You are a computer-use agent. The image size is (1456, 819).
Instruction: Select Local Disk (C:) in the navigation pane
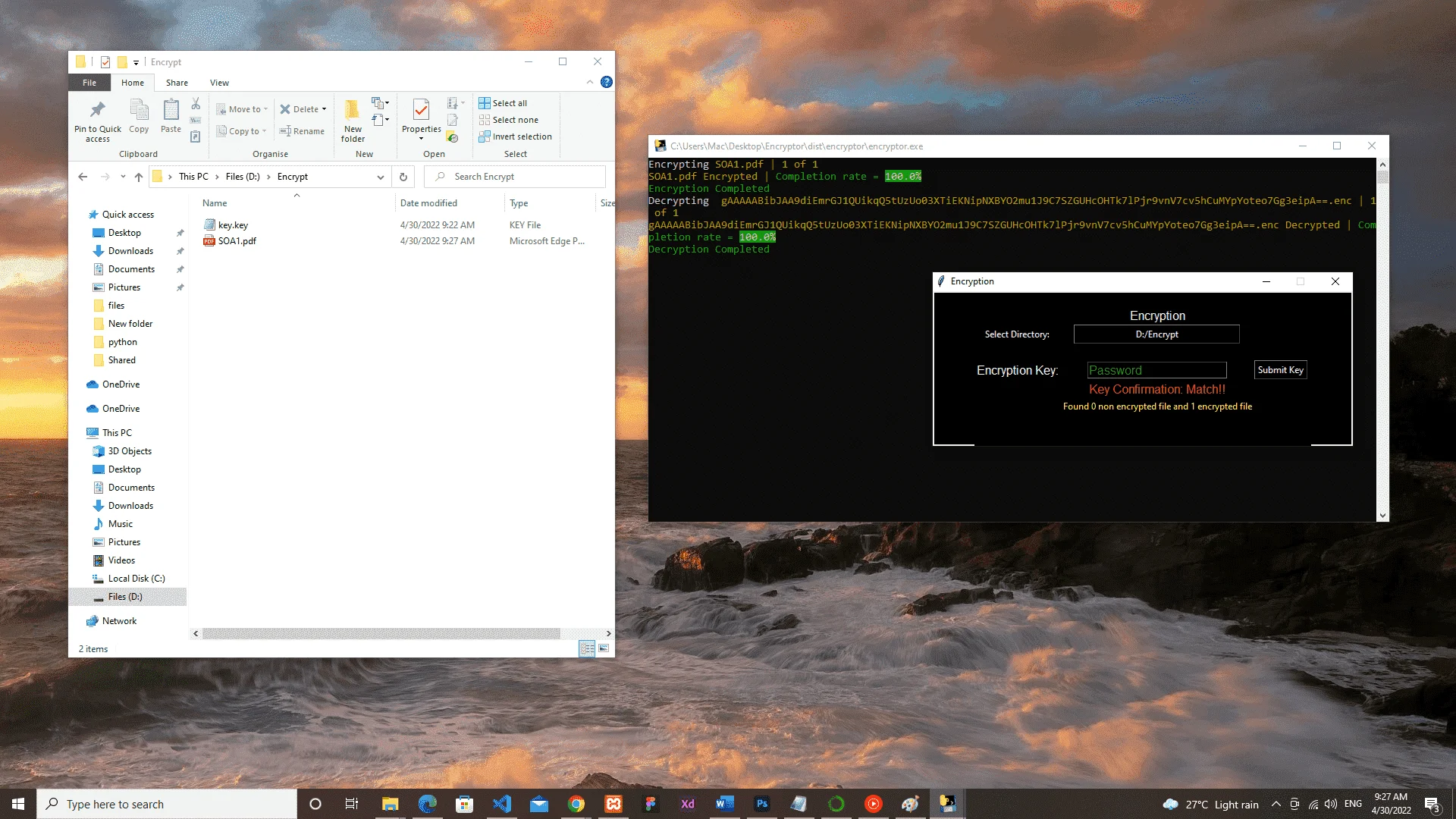tap(136, 579)
